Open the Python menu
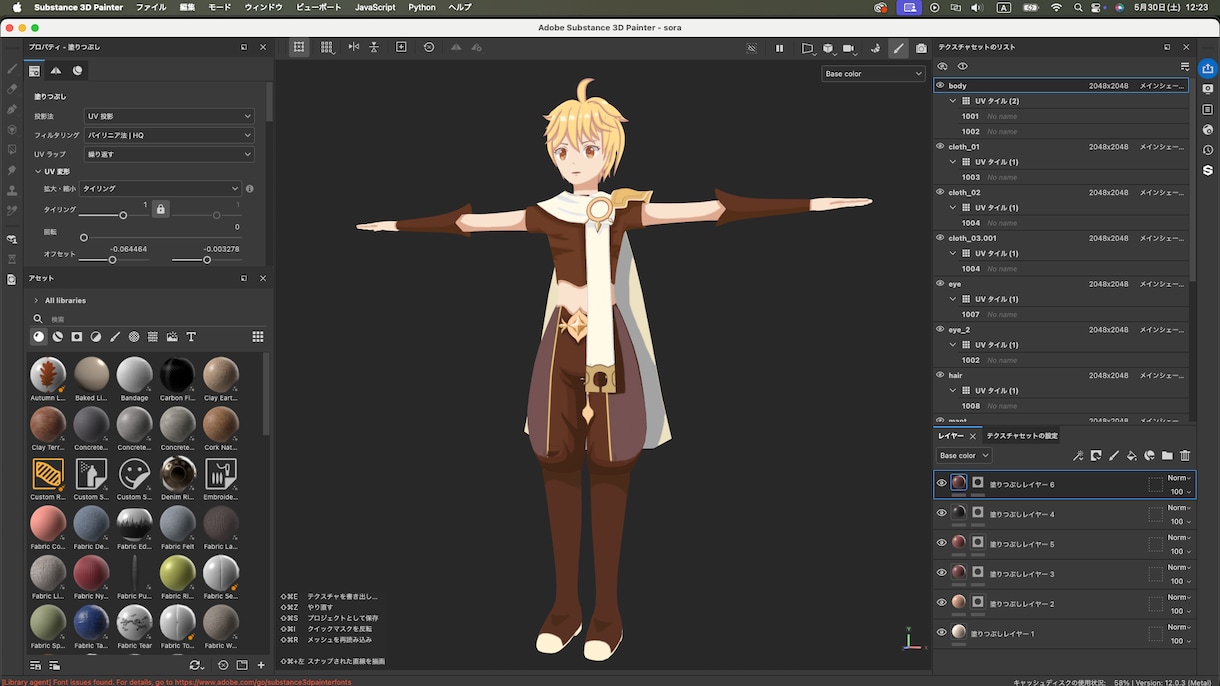Image resolution: width=1220 pixels, height=686 pixels. (422, 7)
